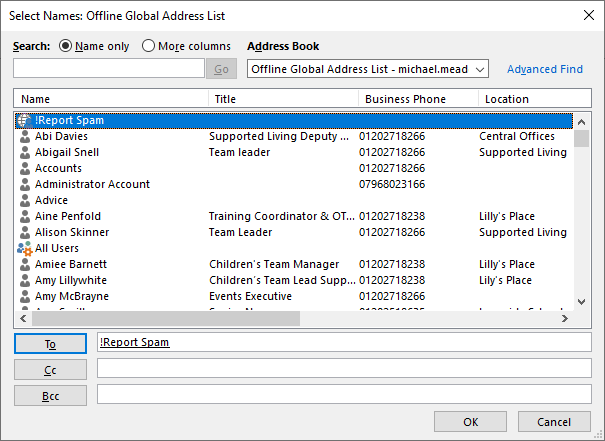605x441 pixels.
Task: Select the Name only radio button
Action: 67,46
